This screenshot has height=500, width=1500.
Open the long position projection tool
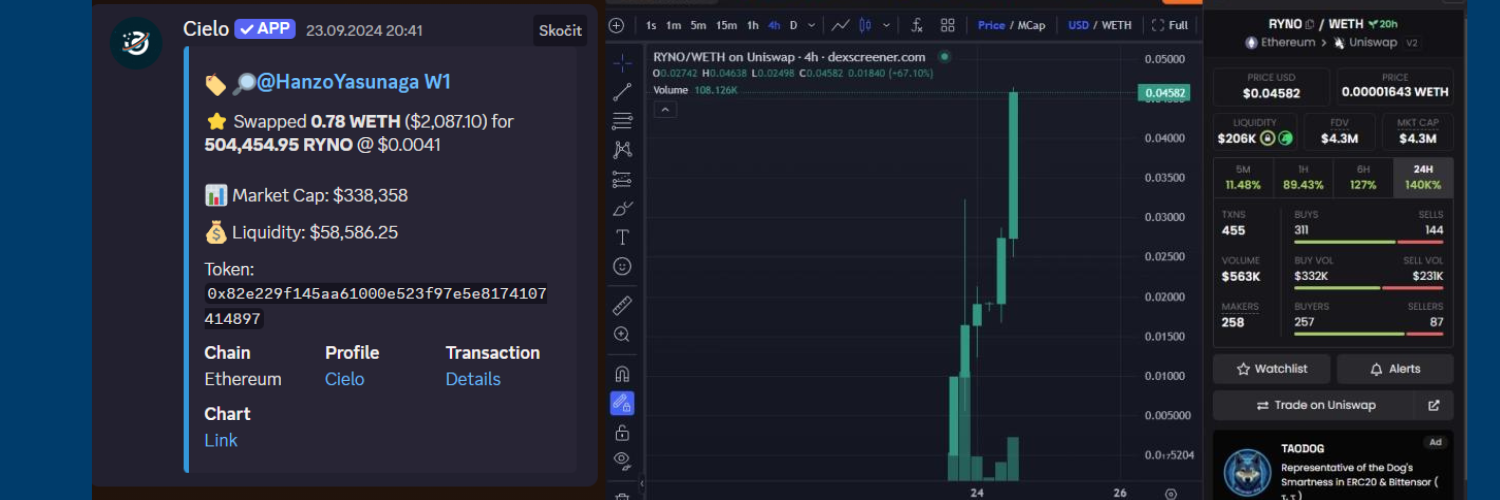click(x=622, y=179)
